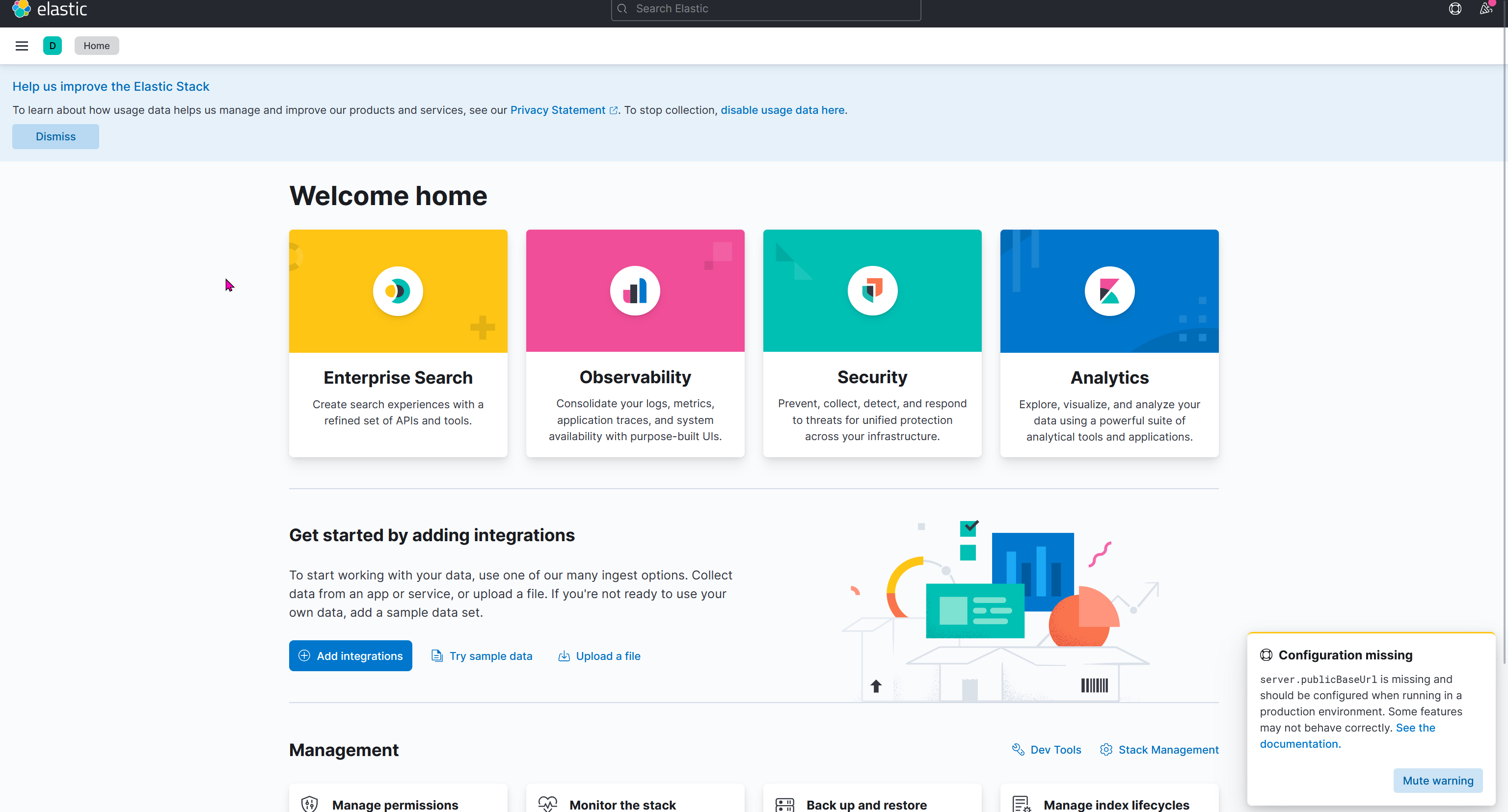Mute the configuration missing warning
This screenshot has width=1508, height=812.
1437,781
